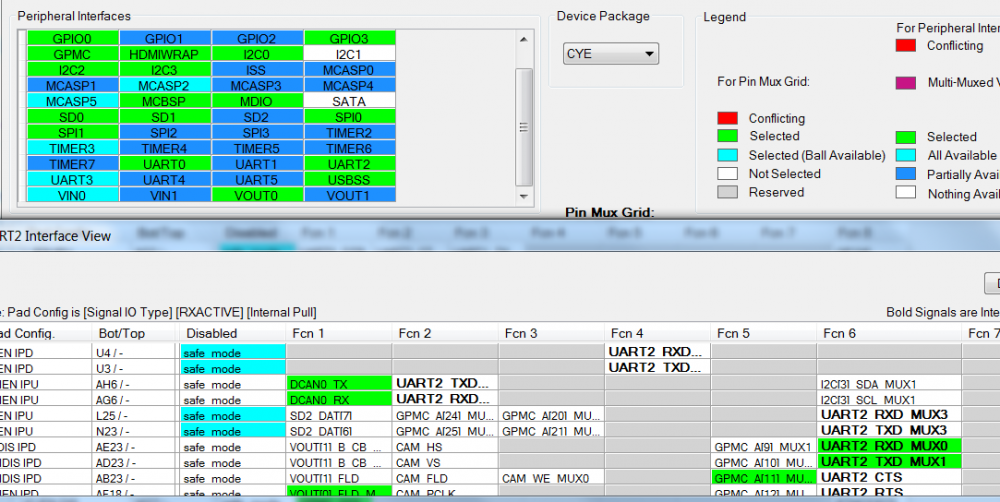Click the MCASP5 peripheral interface
The image size is (1000, 502).
(x=72, y=101)
